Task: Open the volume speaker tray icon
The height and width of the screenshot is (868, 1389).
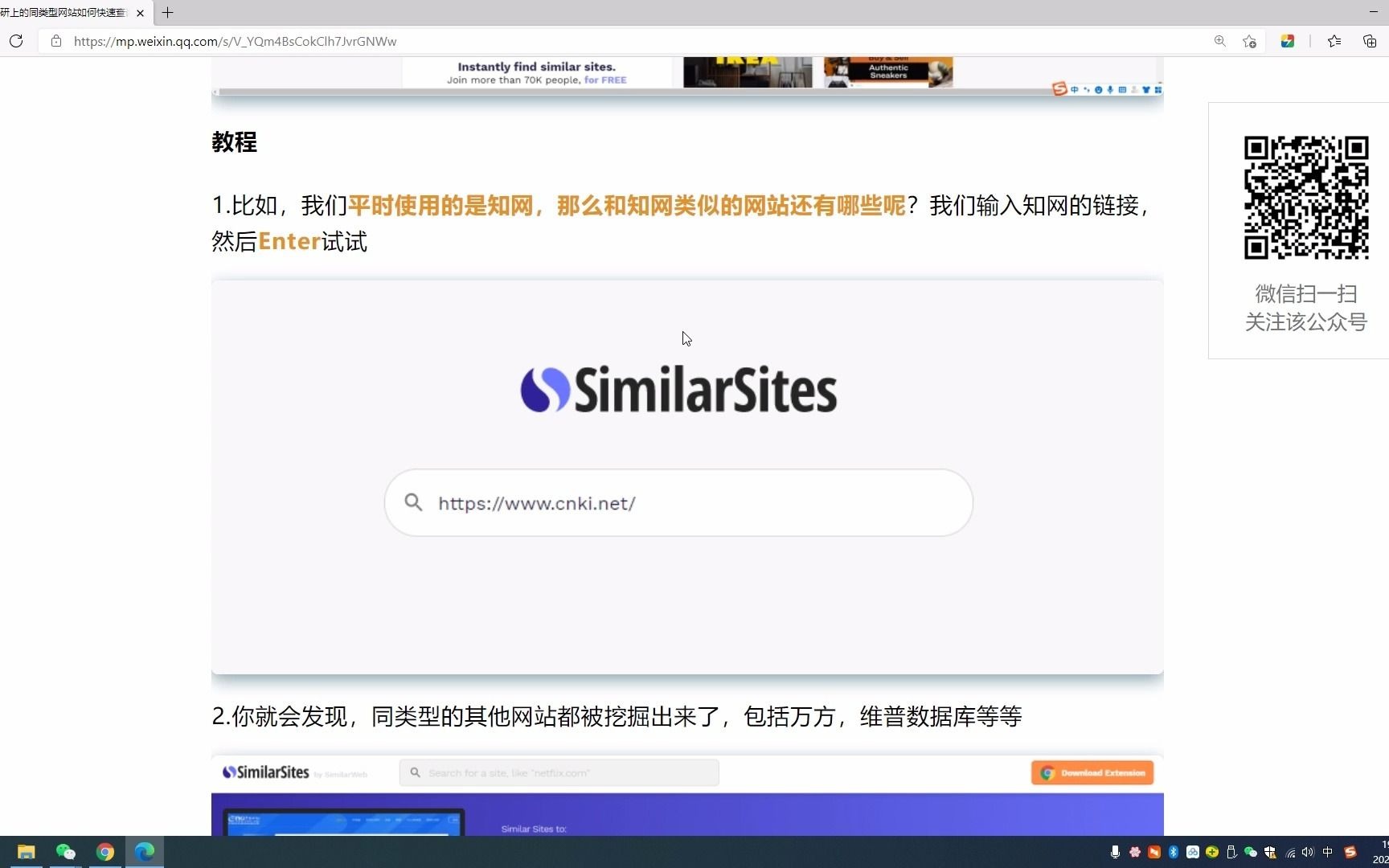Action: (1309, 852)
